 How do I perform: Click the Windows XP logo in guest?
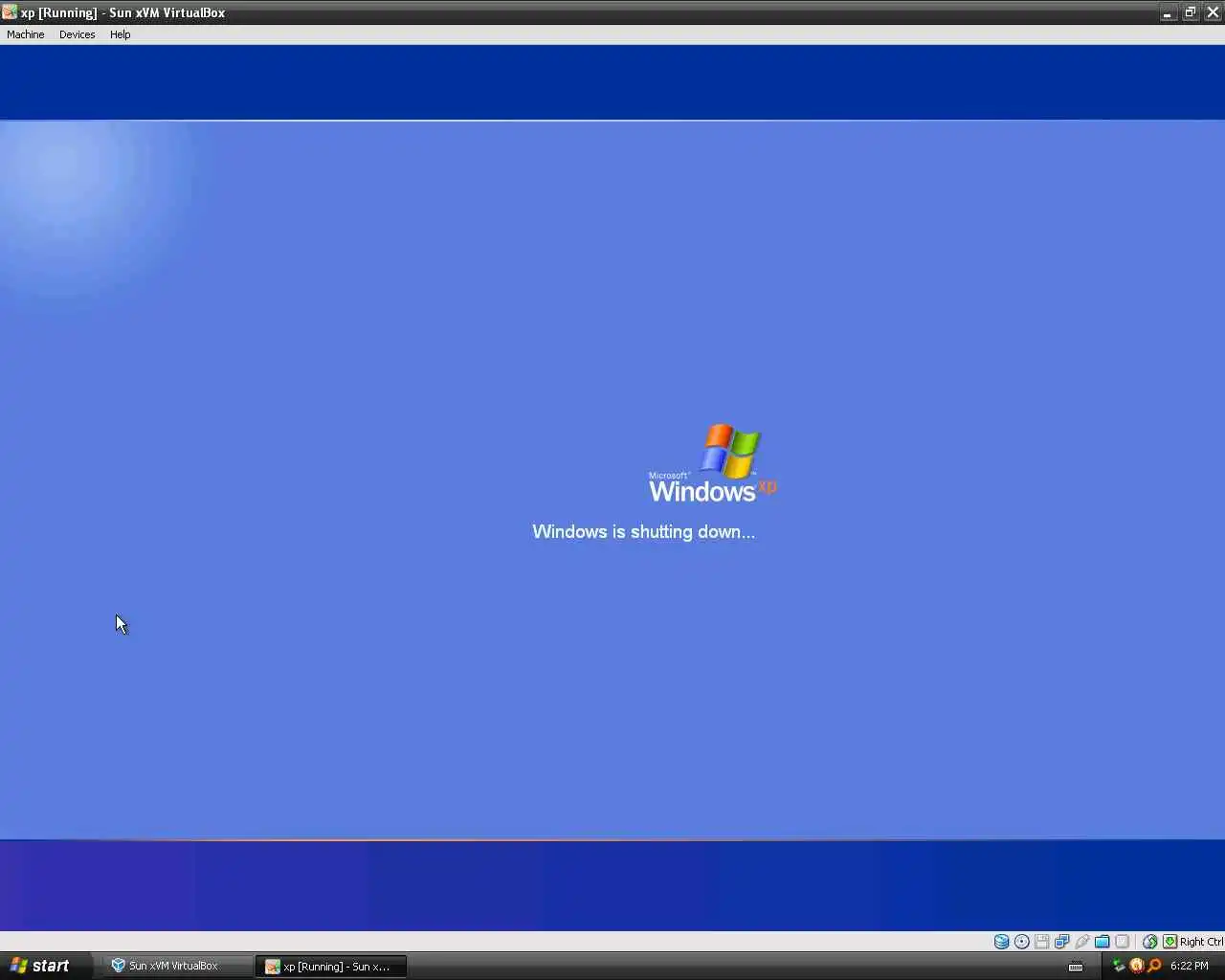click(713, 464)
